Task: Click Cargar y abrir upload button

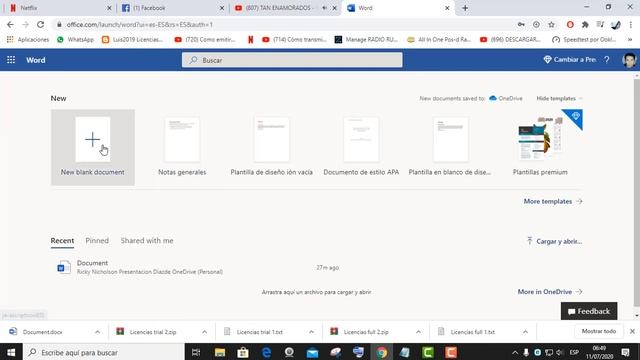Action: point(554,241)
